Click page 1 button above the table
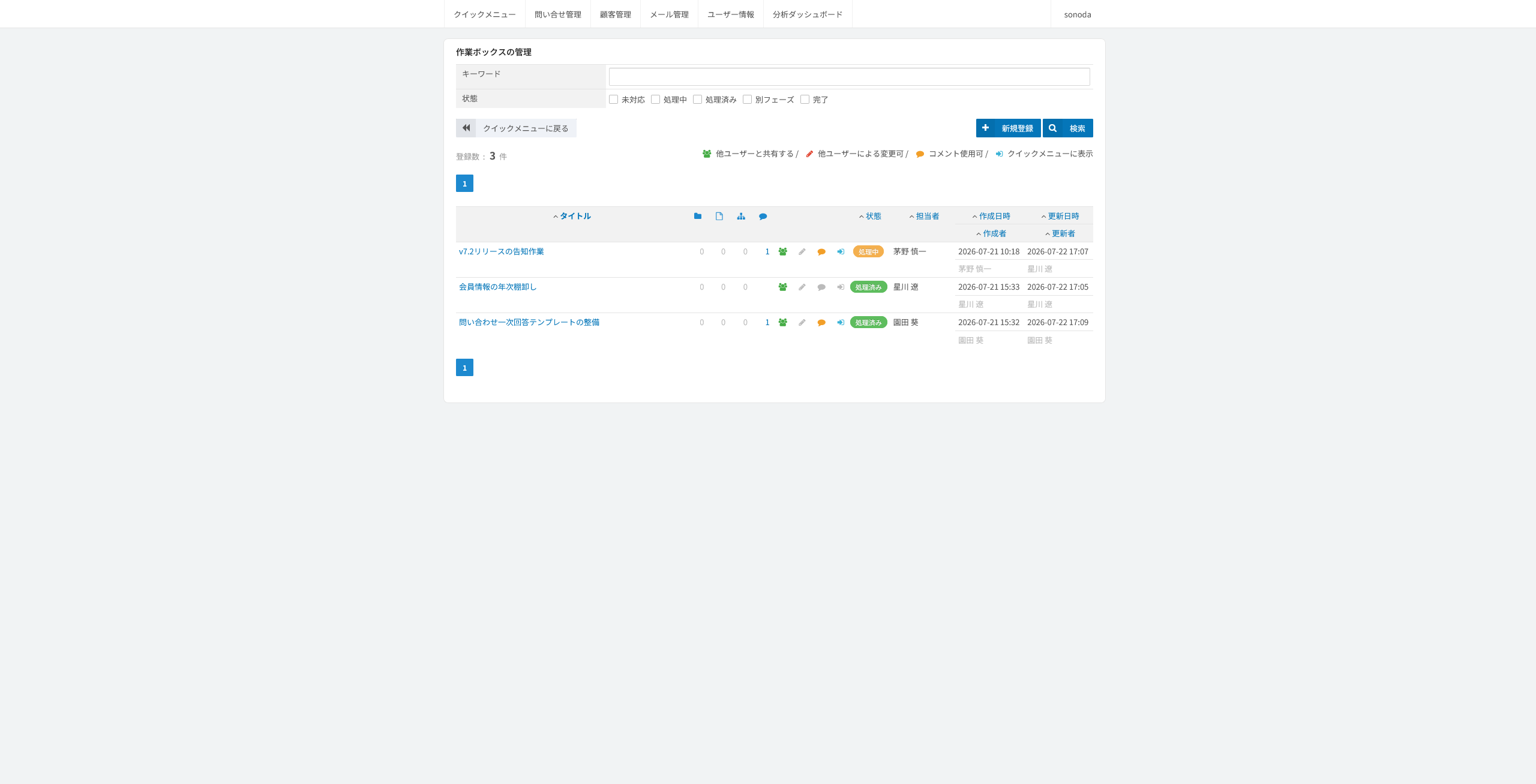 464,184
